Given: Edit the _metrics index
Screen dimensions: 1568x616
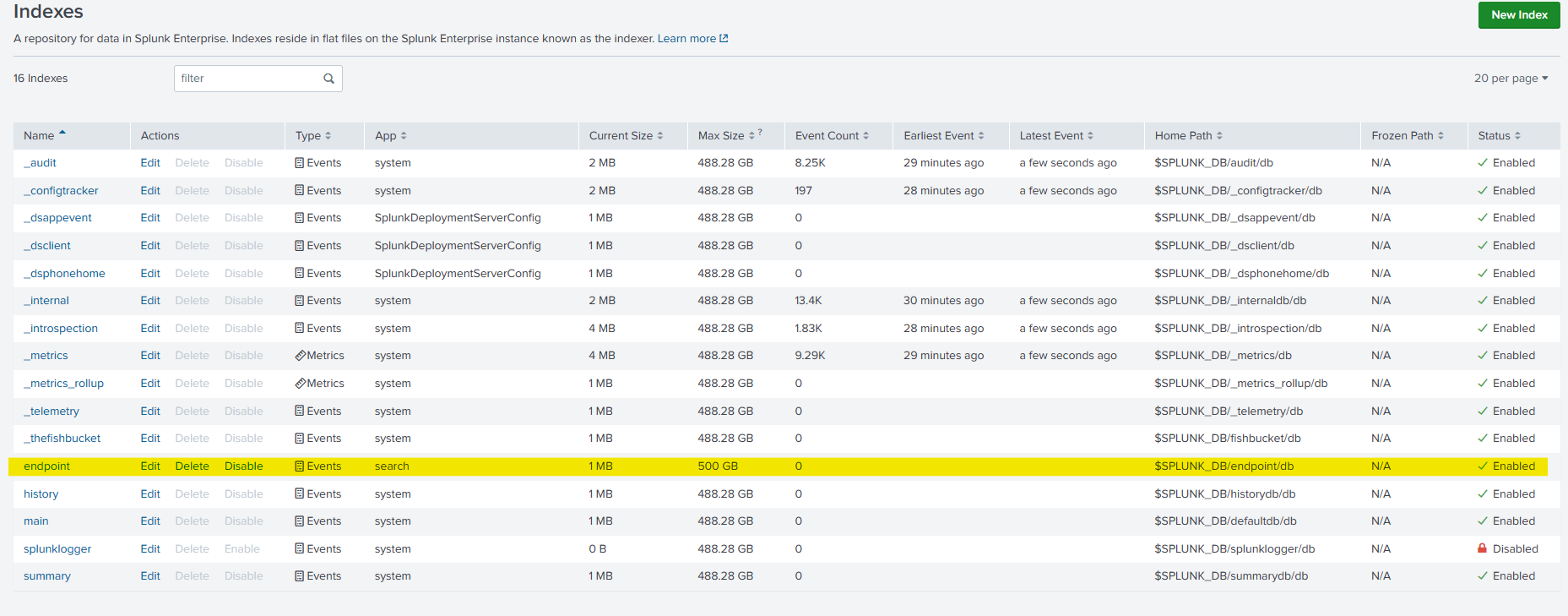Looking at the screenshot, I should (x=150, y=356).
